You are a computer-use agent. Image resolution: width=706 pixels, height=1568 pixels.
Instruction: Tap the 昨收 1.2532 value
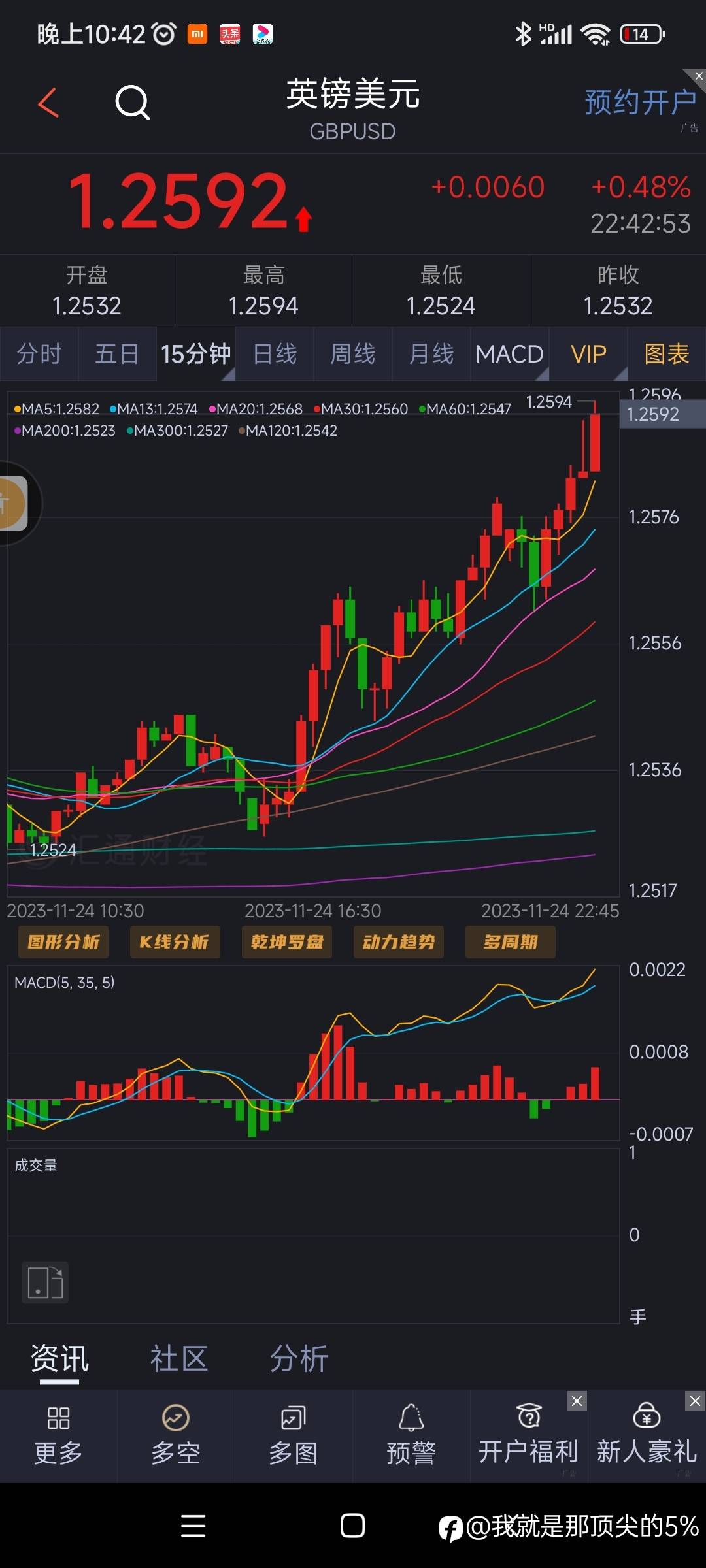coord(618,306)
